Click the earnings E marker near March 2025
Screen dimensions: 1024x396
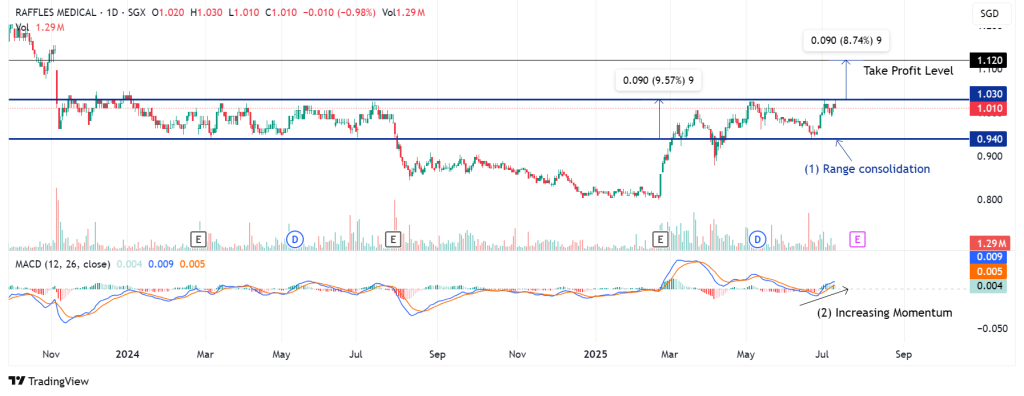click(x=661, y=239)
